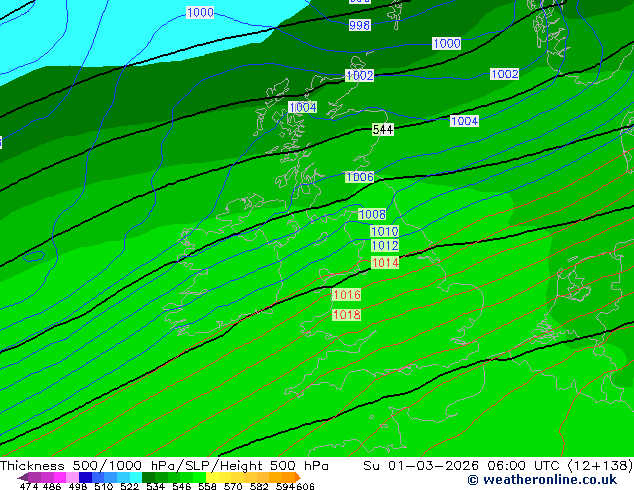Click the black 544 height contour label
This screenshot has height=490, width=634.
click(383, 129)
